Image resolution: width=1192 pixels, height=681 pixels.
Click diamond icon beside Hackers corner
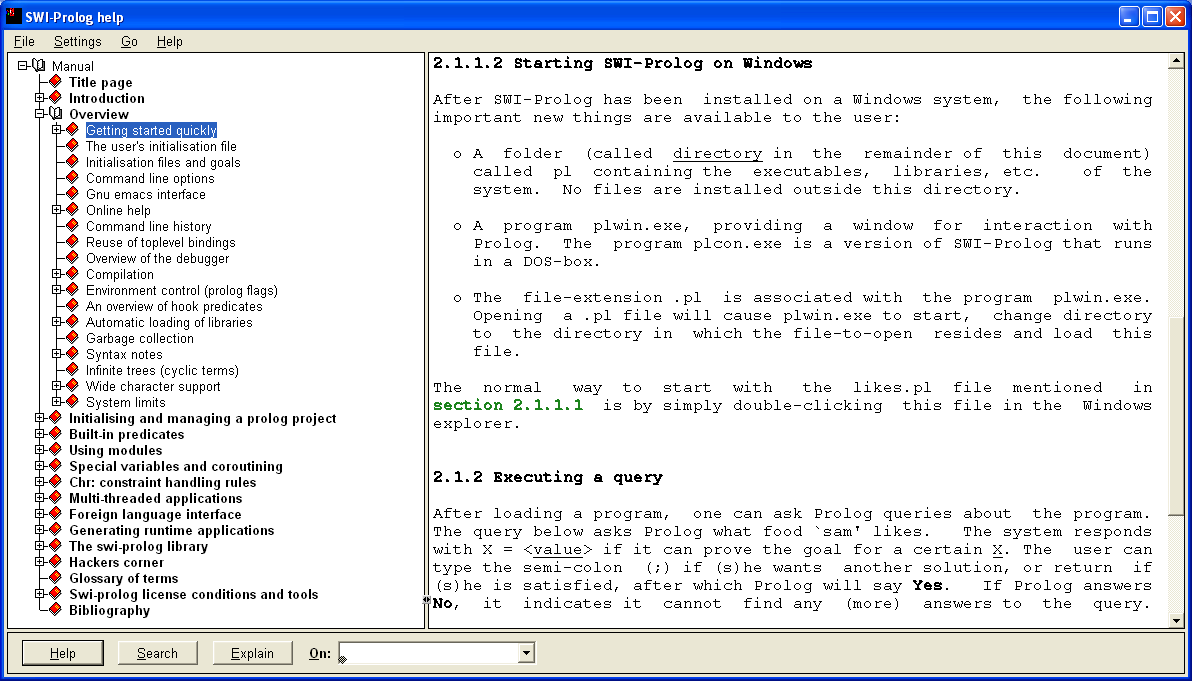pos(55,561)
